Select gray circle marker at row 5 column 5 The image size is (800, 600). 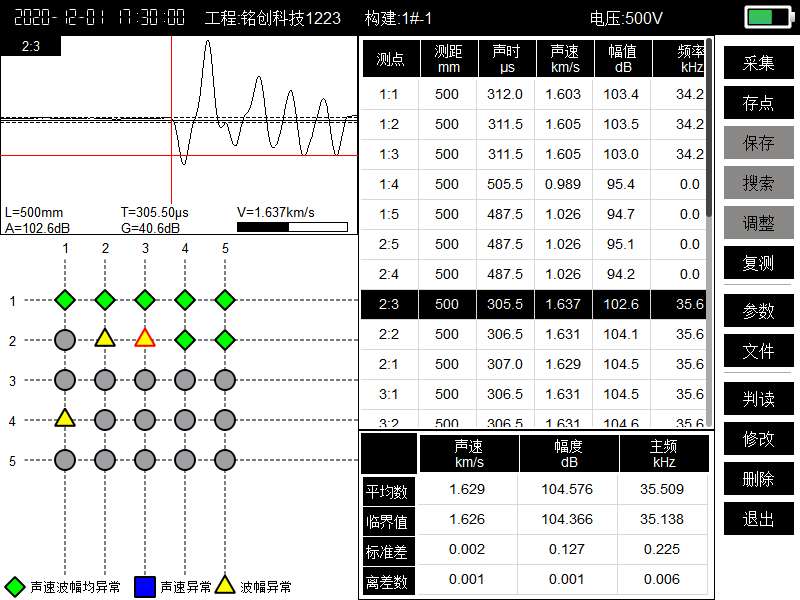(225, 460)
